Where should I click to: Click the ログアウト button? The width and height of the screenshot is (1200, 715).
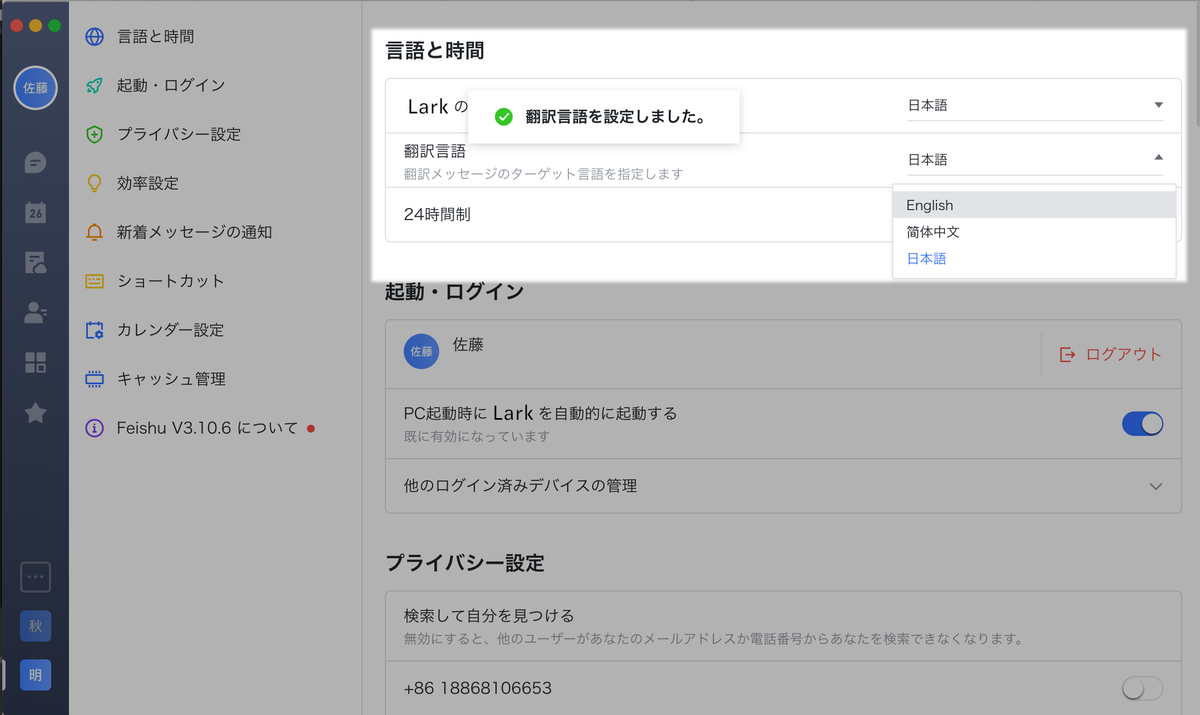[1111, 354]
